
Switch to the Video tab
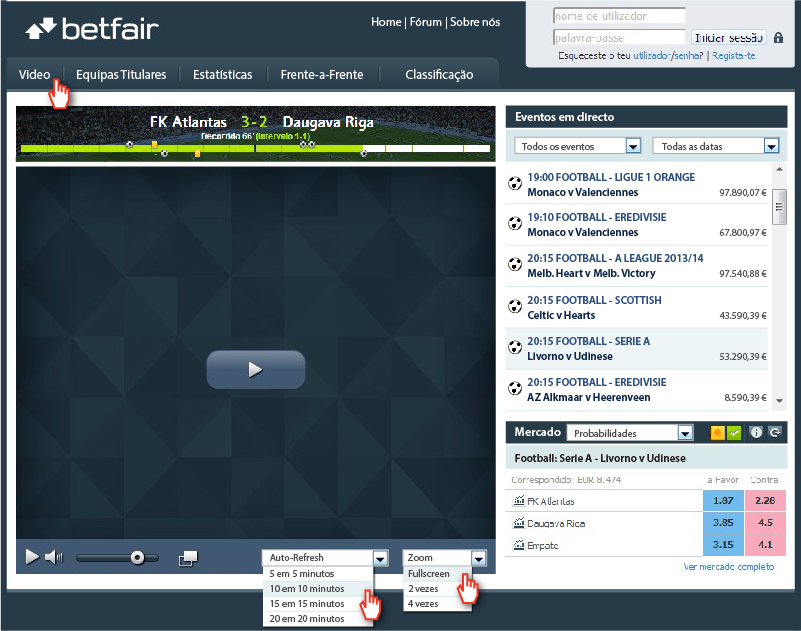(34, 75)
